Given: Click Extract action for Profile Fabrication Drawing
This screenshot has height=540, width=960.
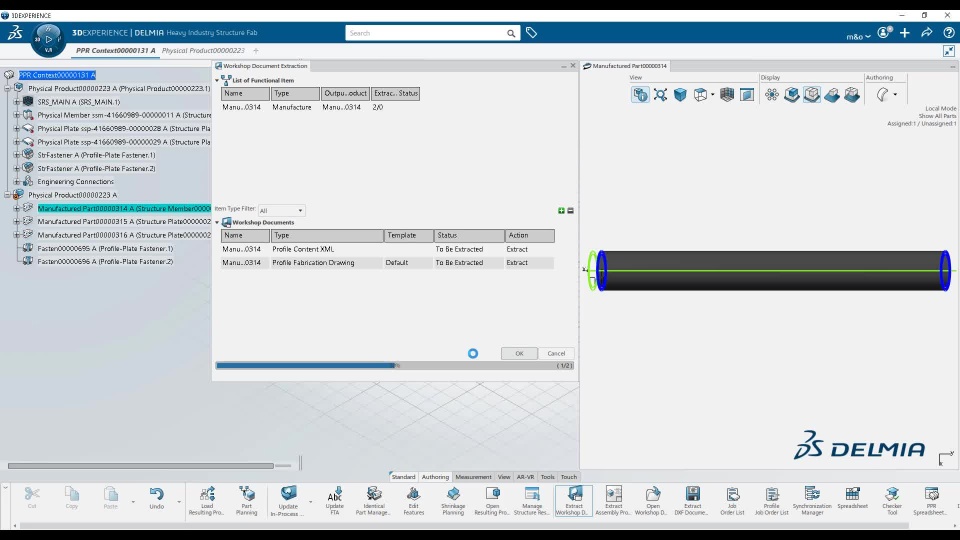Looking at the screenshot, I should [529, 263].
